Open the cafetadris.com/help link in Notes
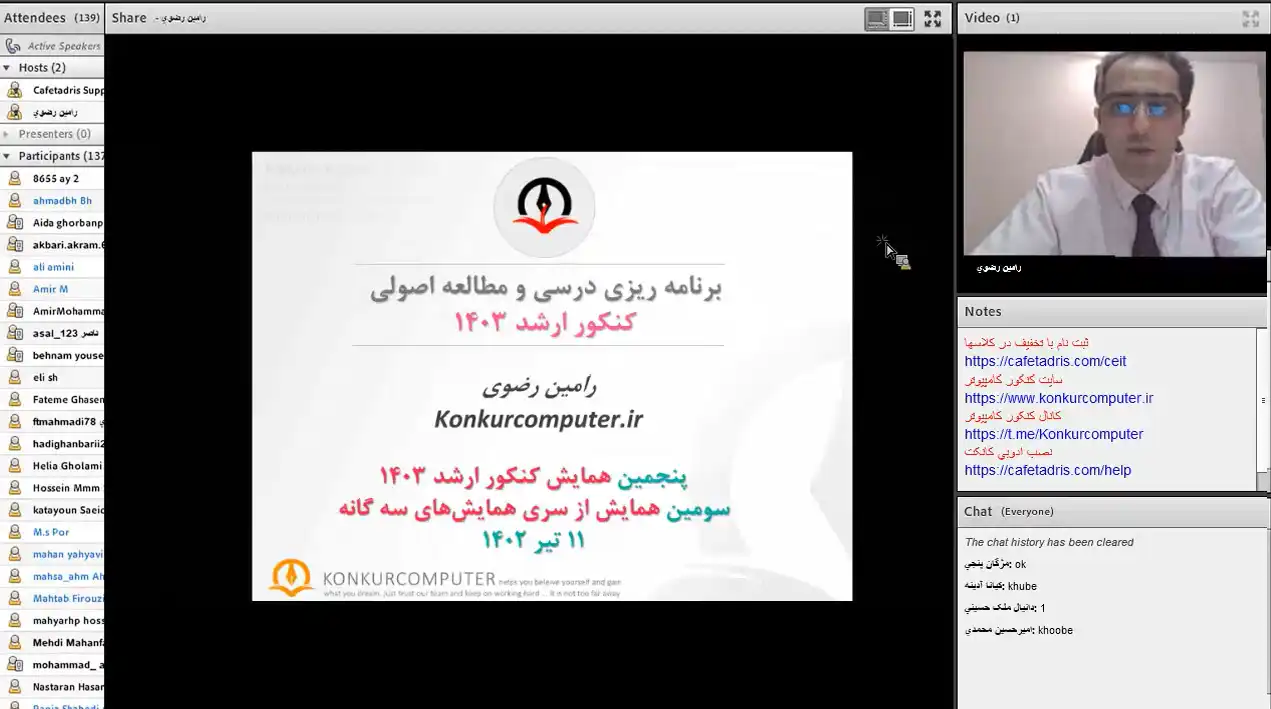Screen dimensions: 1271x709 (x=1048, y=470)
